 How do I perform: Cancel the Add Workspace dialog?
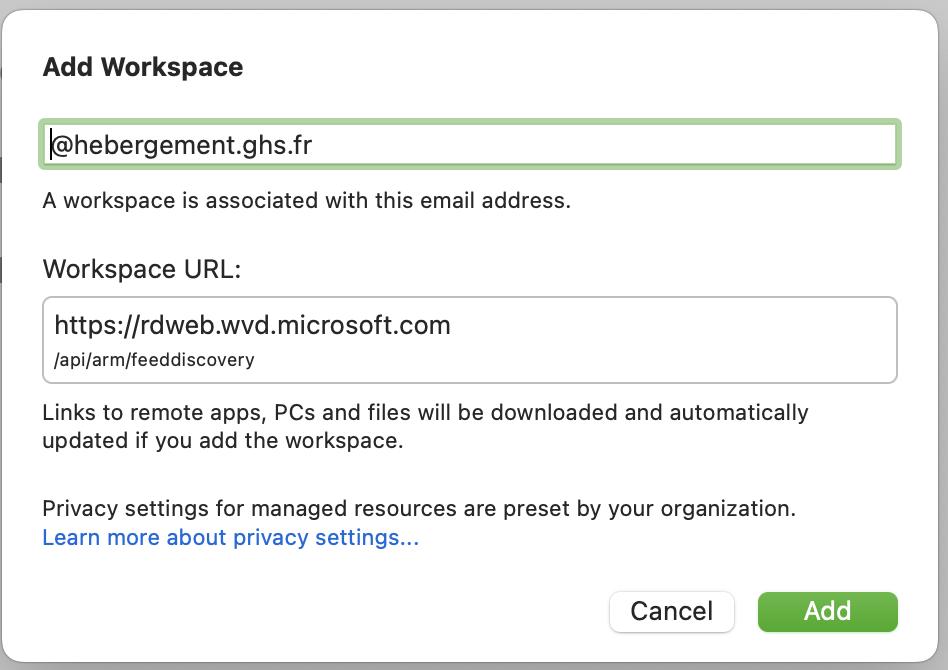coord(672,611)
